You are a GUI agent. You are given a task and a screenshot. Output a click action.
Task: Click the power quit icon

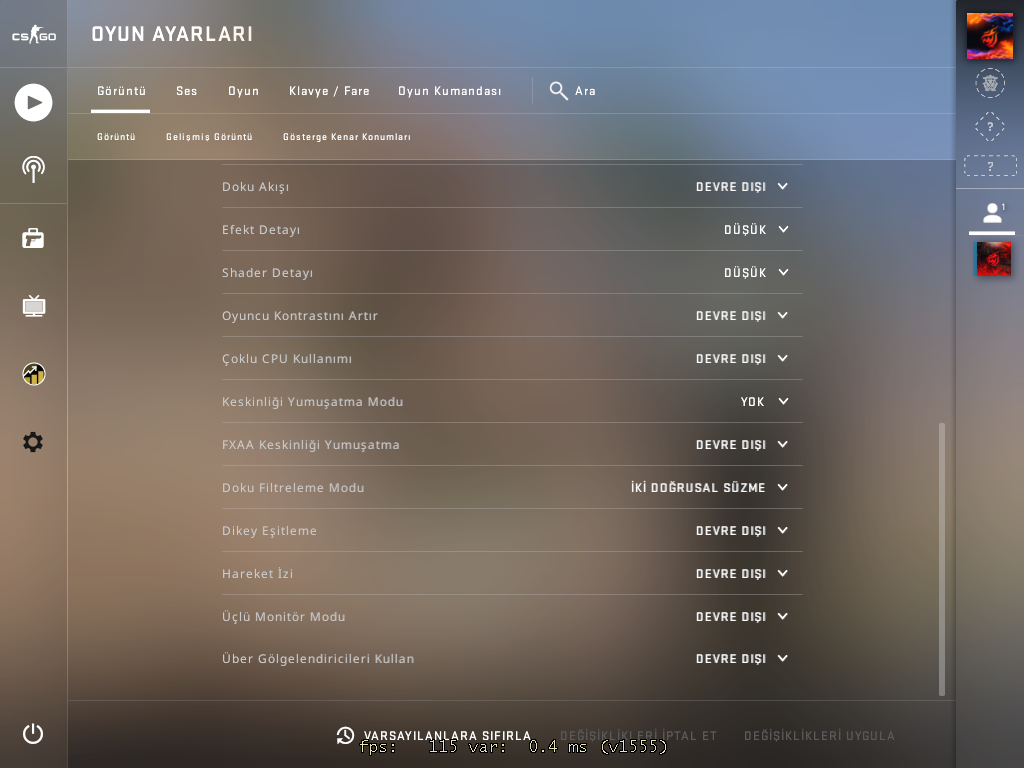click(33, 733)
